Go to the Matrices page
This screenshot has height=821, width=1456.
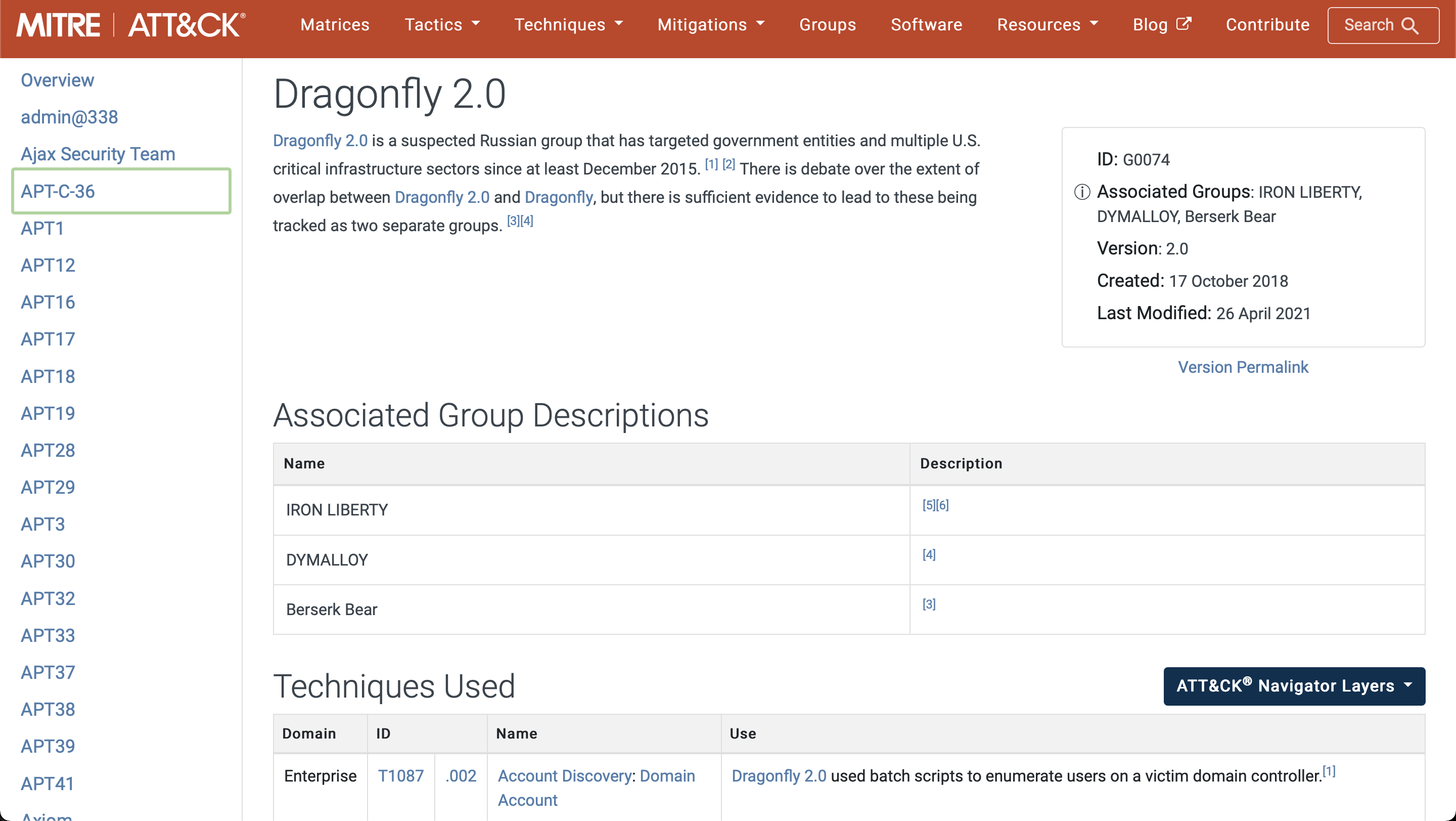pos(335,25)
